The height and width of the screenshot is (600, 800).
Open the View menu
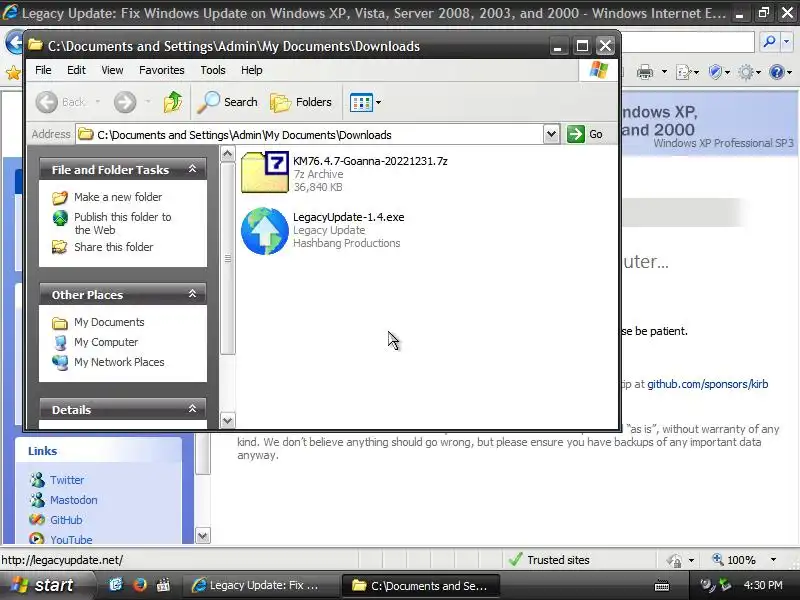(112, 70)
